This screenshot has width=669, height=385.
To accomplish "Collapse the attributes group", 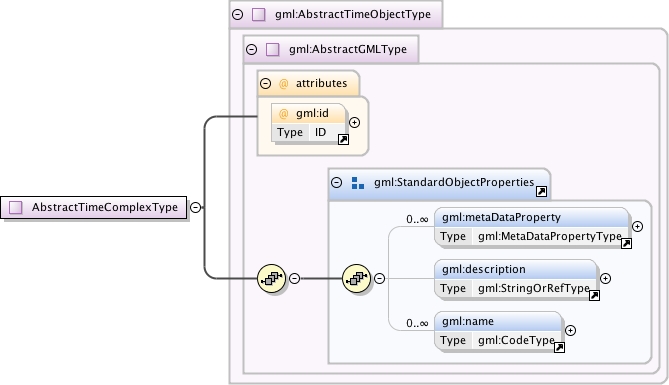I will 265,83.
